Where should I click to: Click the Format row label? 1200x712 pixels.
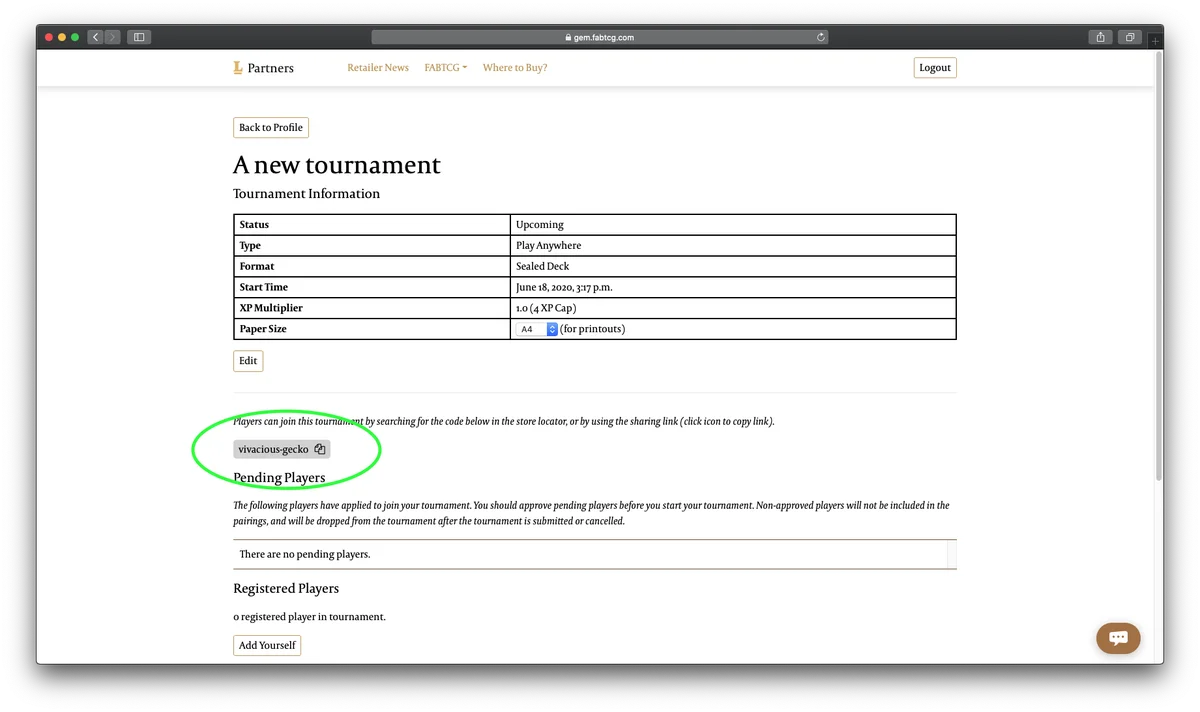[257, 267]
